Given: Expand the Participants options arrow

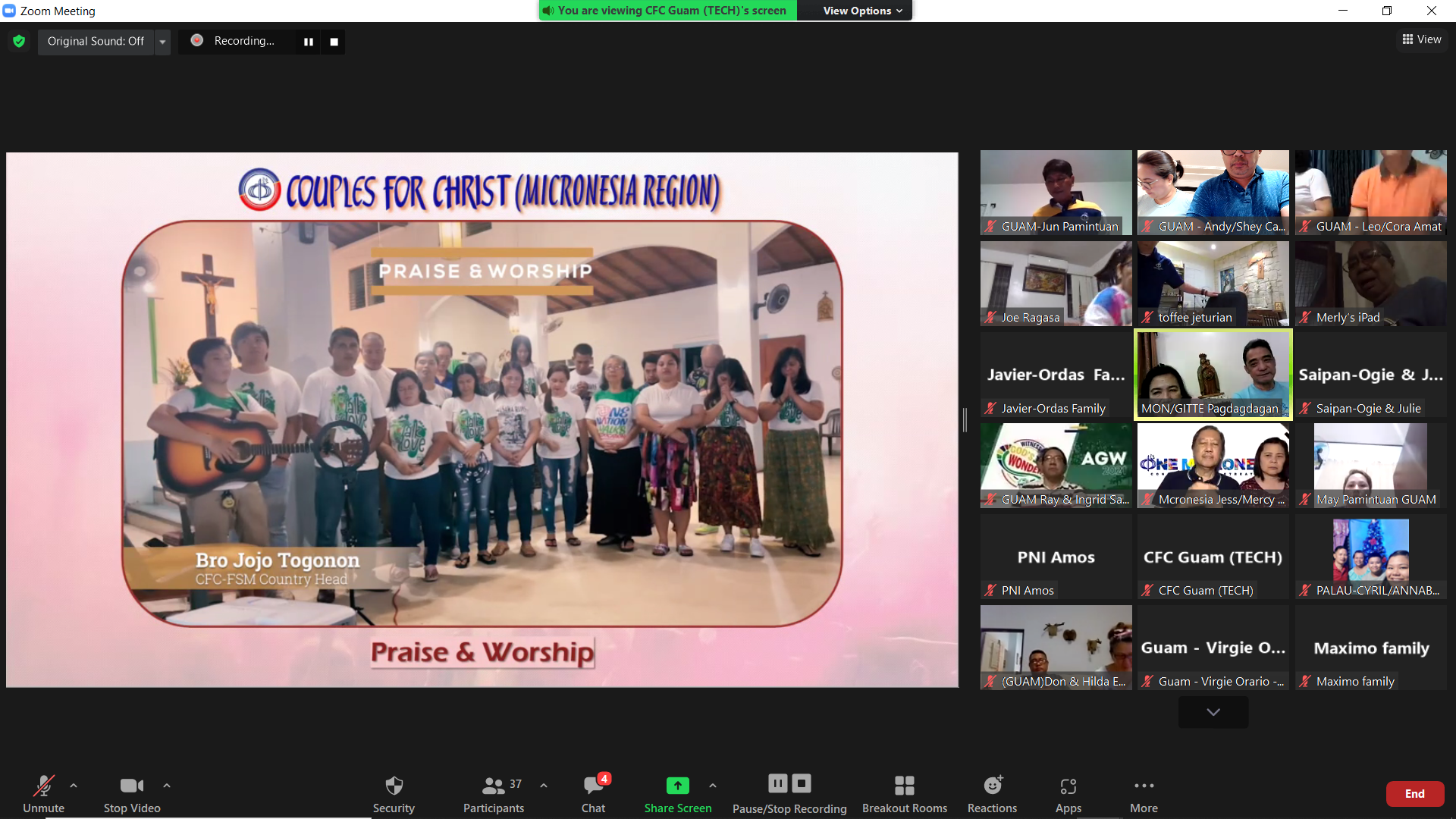Looking at the screenshot, I should pos(544,786).
